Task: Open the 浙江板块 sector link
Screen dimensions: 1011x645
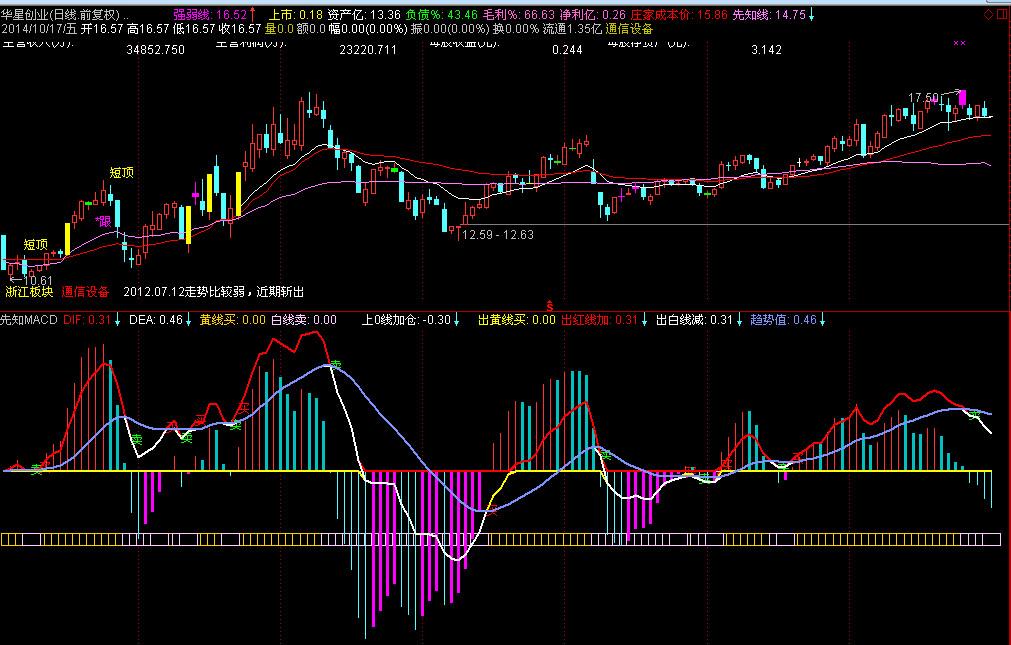Action: (x=29, y=292)
